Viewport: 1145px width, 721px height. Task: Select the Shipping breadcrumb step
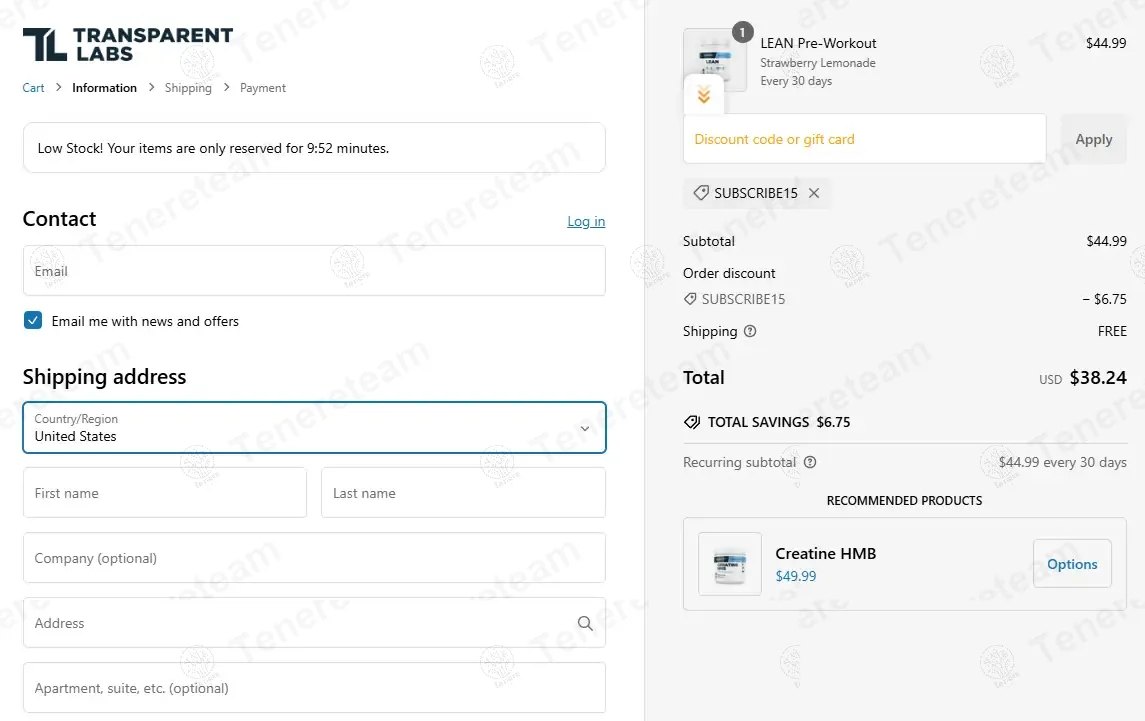188,88
